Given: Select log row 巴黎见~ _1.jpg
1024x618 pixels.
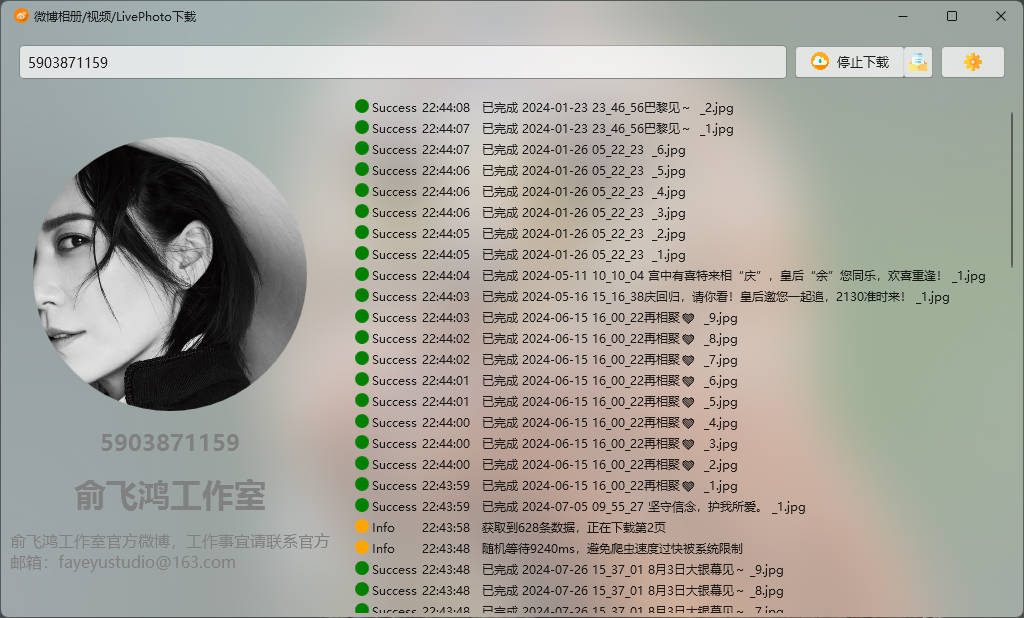Looking at the screenshot, I should coord(545,129).
